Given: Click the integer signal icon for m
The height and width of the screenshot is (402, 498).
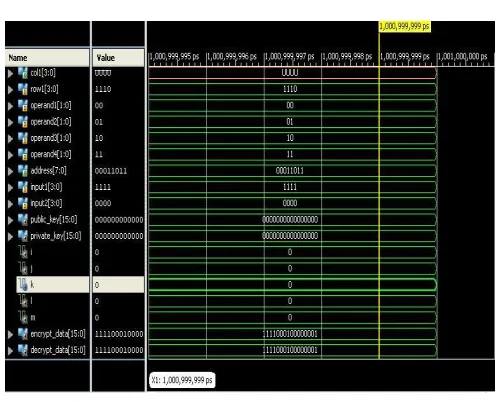Looking at the screenshot, I should pyautogui.click(x=23, y=317).
